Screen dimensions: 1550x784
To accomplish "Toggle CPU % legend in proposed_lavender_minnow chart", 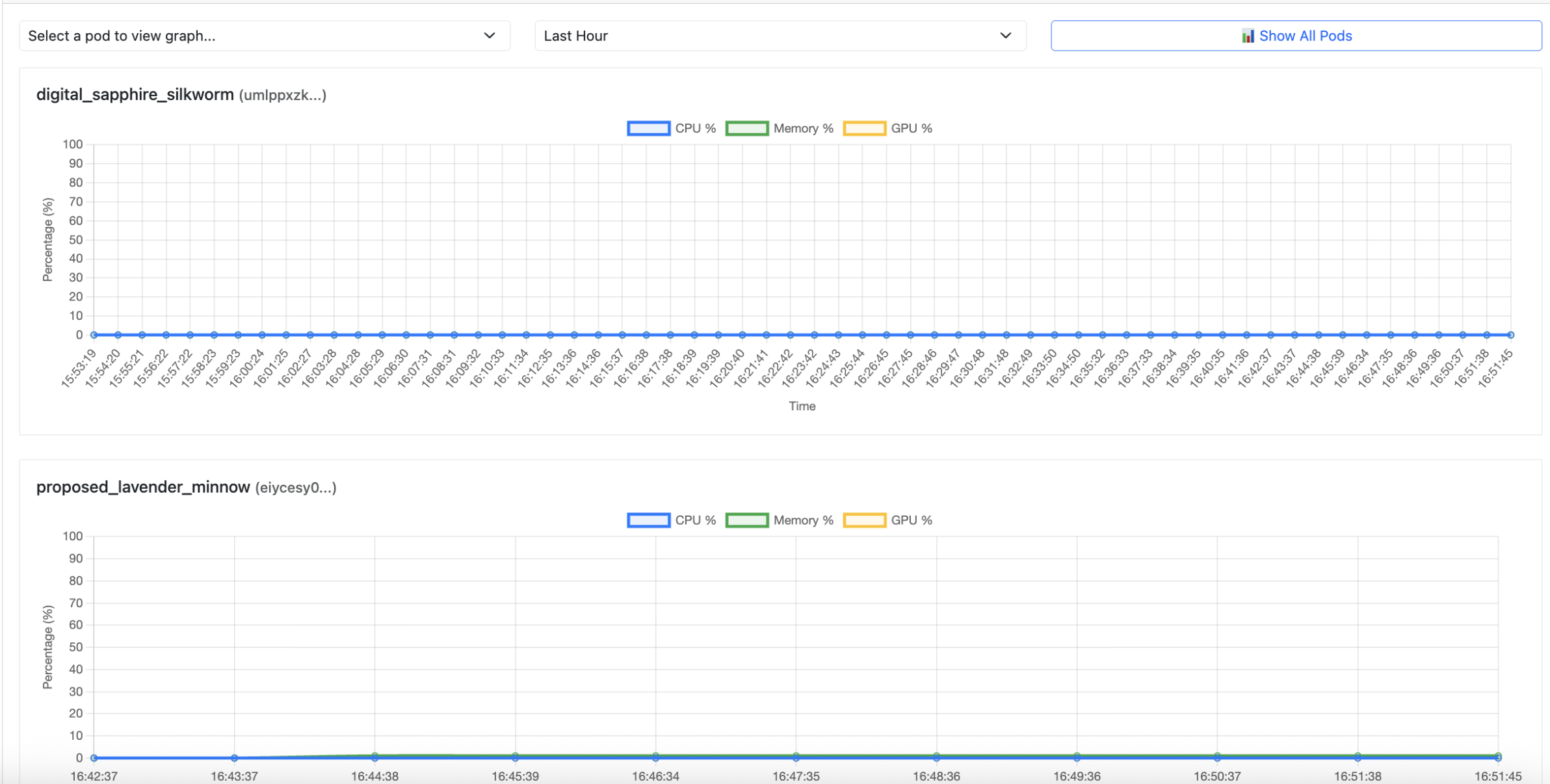I will tap(694, 520).
